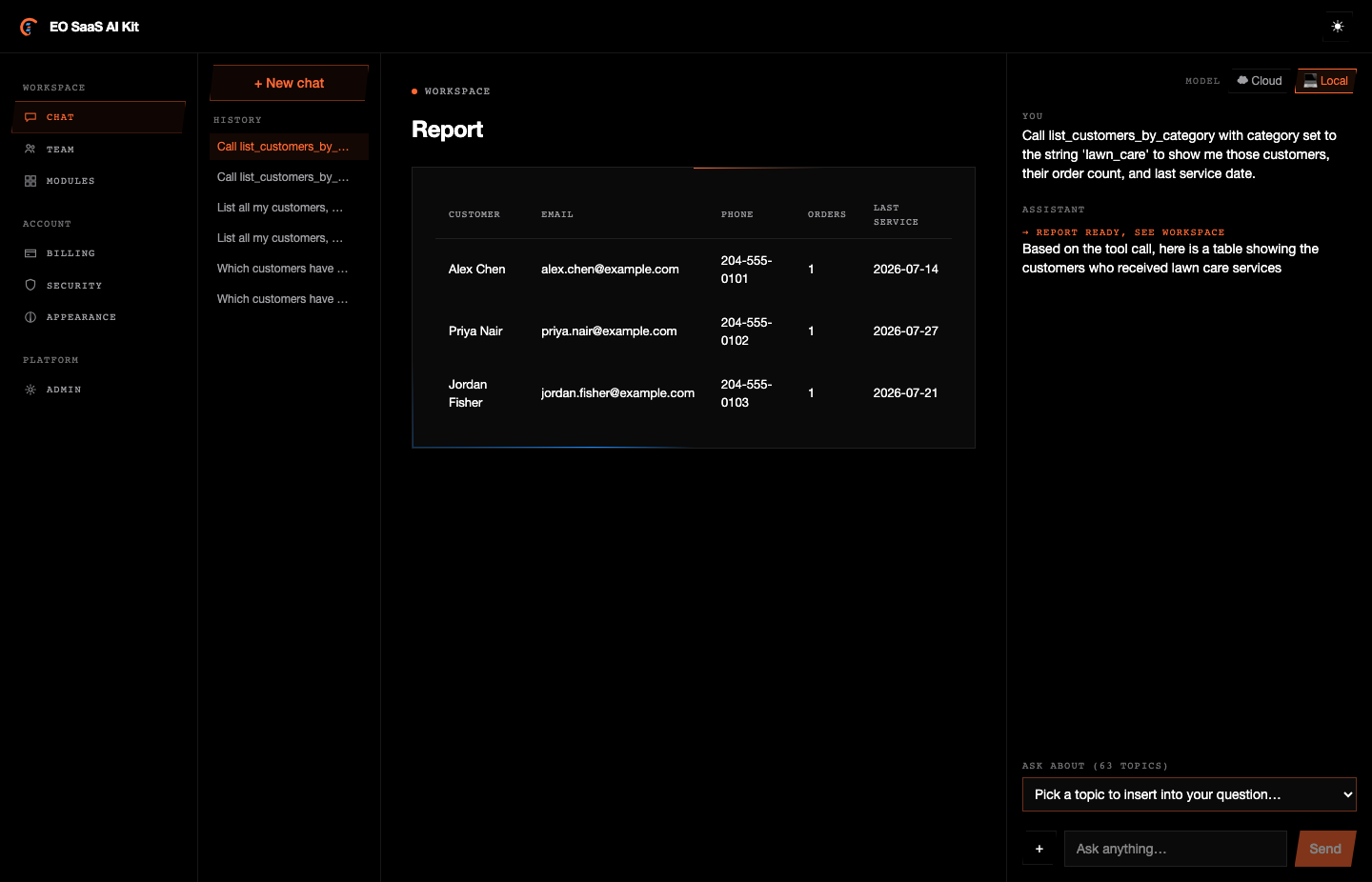
Task: Open the Appearance settings item
Action: click(99, 317)
